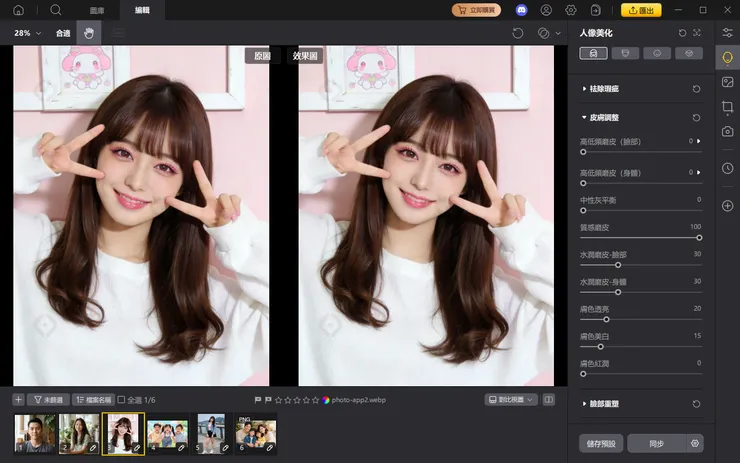The width and height of the screenshot is (740, 463).
Task: Expand arrow next to 高低頻磨皮（身體）value
Action: click(699, 172)
